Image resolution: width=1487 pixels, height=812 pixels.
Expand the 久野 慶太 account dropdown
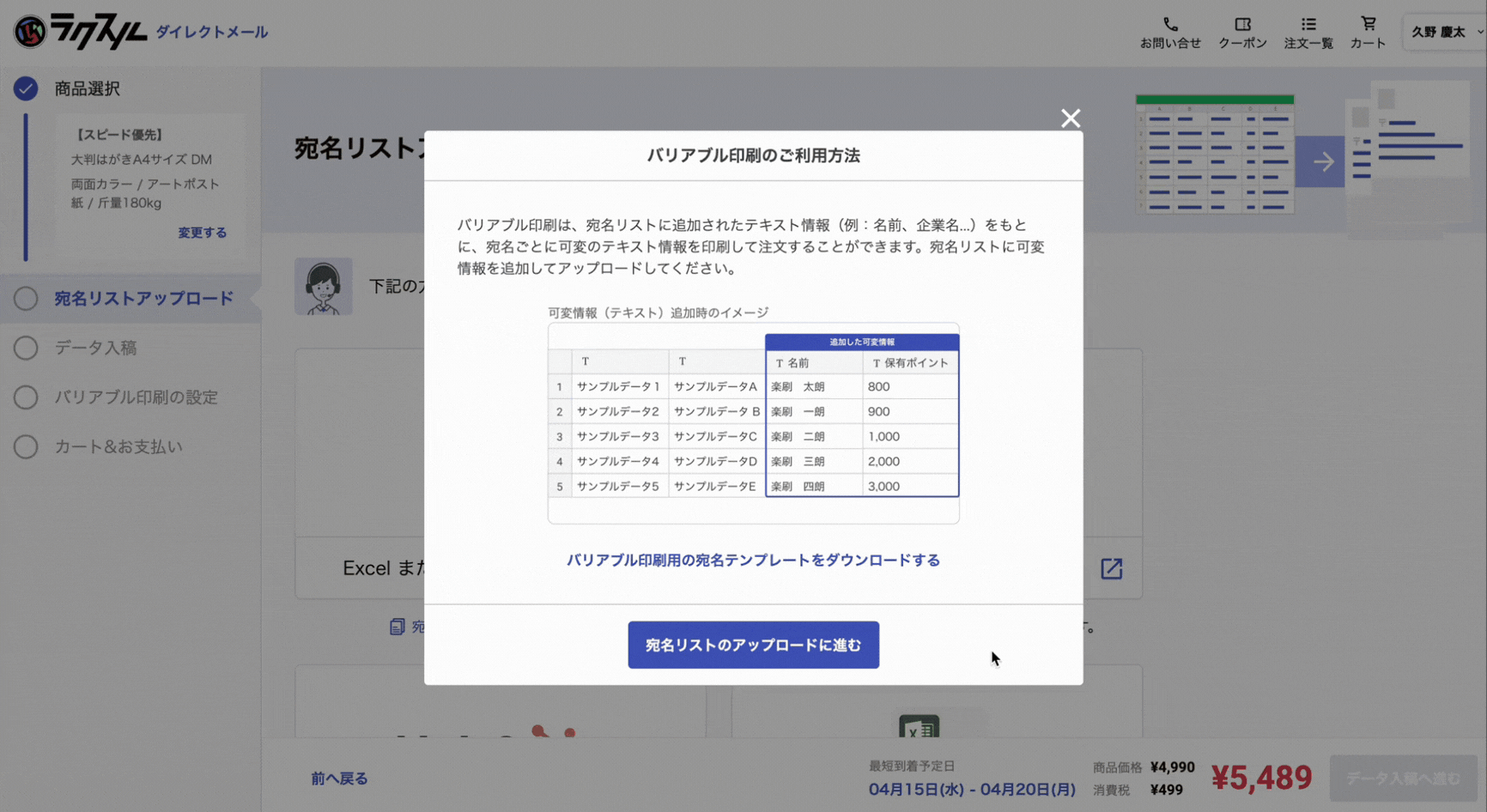point(1446,32)
